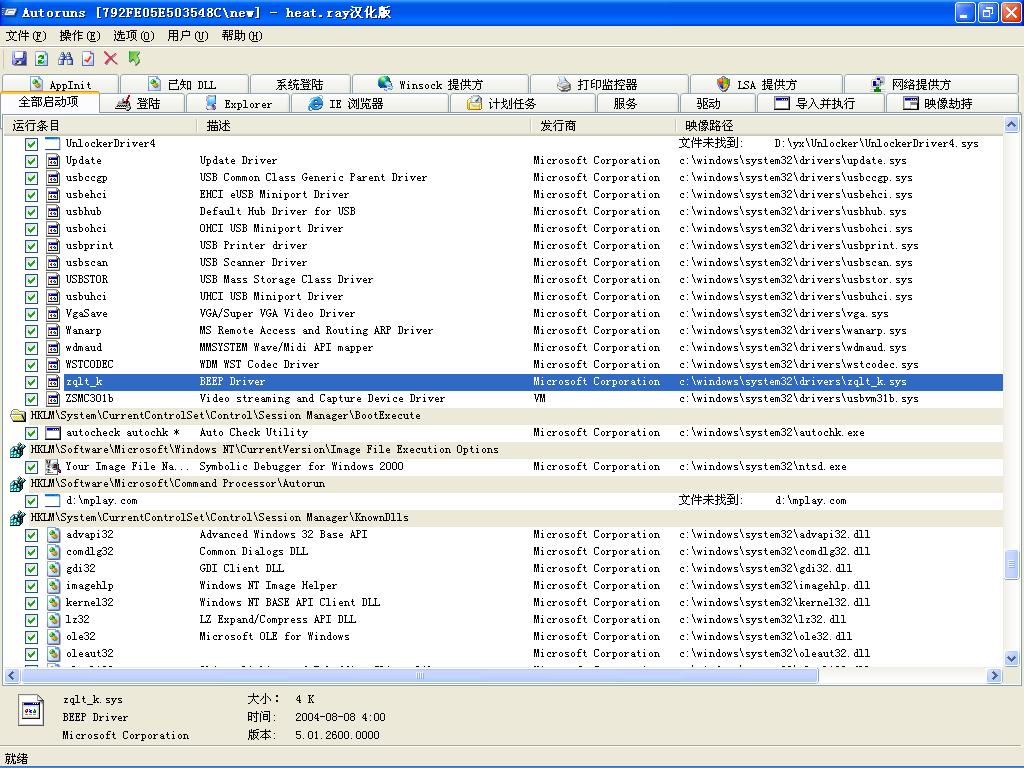Click the Properties toolbar icon
This screenshot has width=1024, height=768.
[88, 59]
